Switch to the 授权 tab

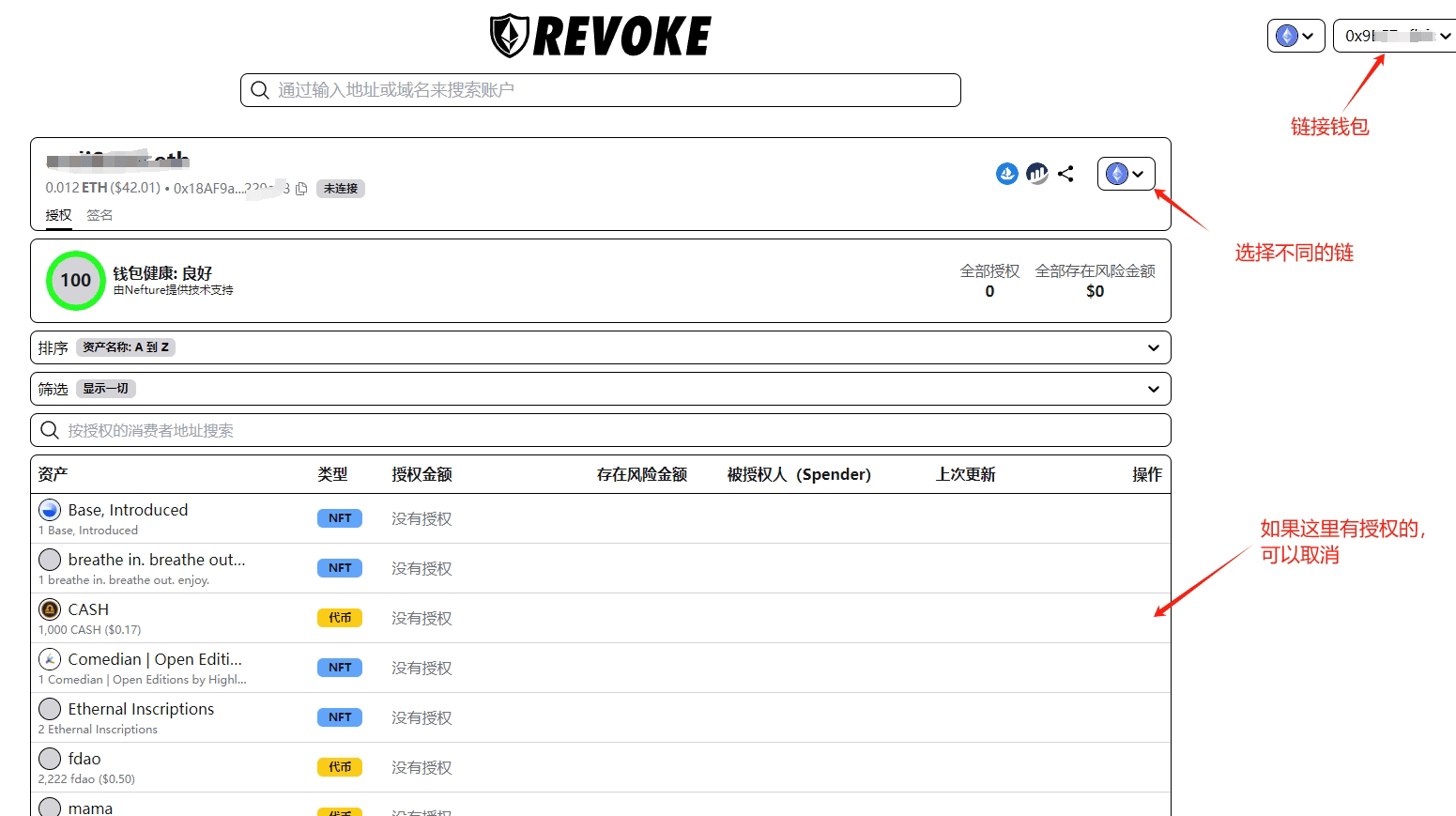pyautogui.click(x=58, y=215)
